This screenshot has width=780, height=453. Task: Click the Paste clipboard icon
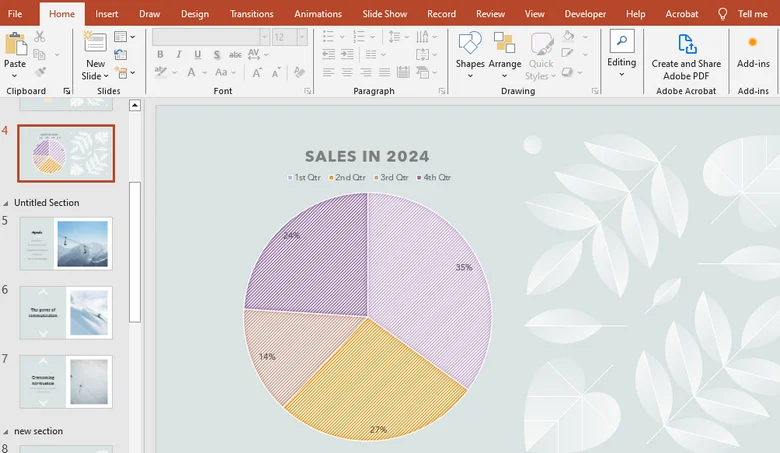[15, 44]
